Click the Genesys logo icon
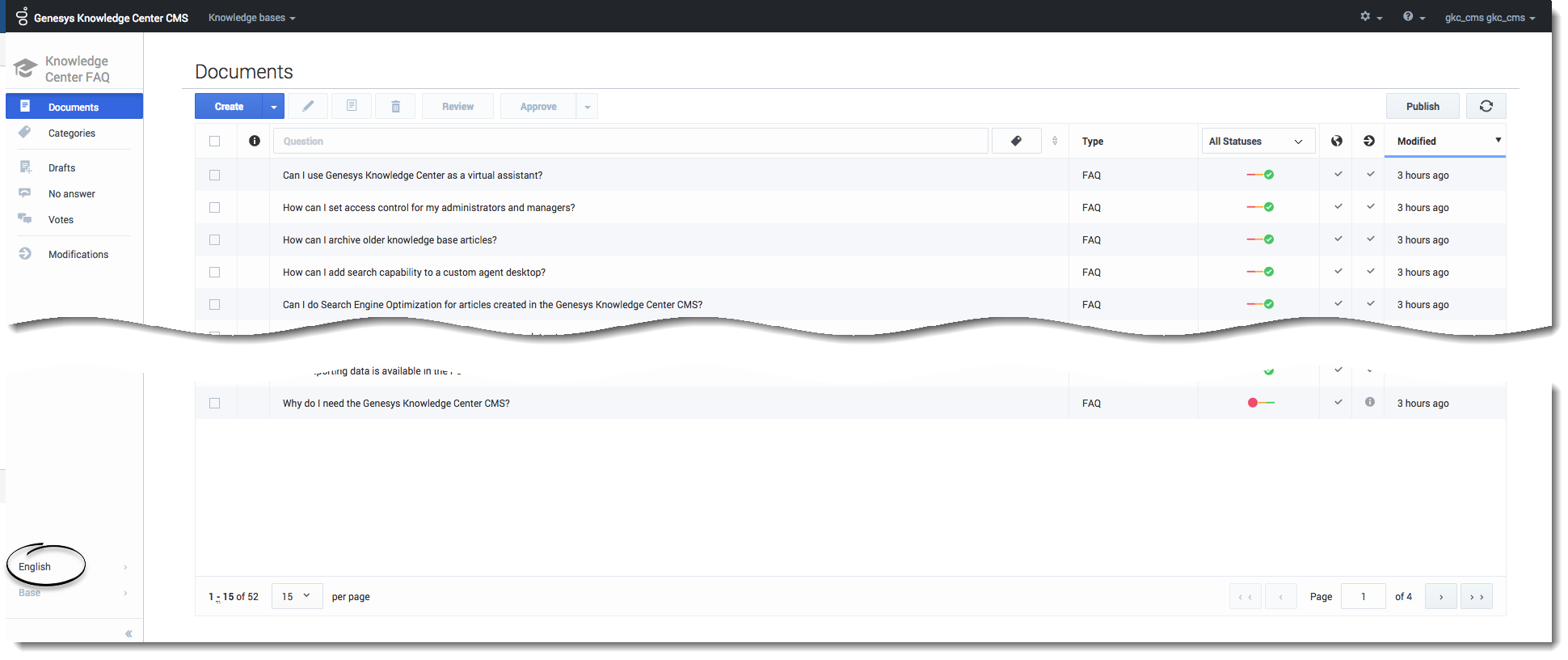Viewport: 1568px width, 660px height. [22, 15]
